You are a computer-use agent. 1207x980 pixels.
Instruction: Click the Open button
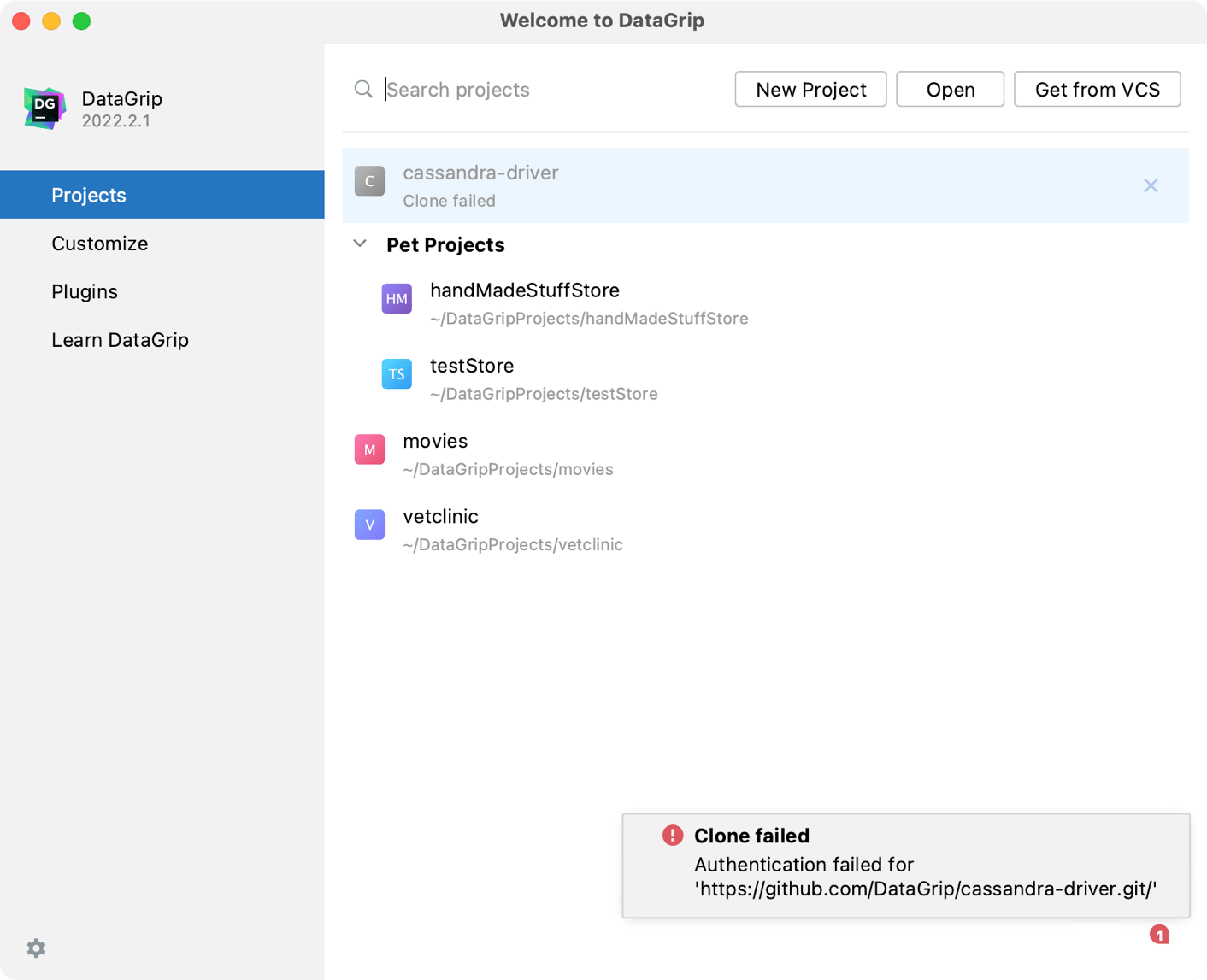pos(950,90)
